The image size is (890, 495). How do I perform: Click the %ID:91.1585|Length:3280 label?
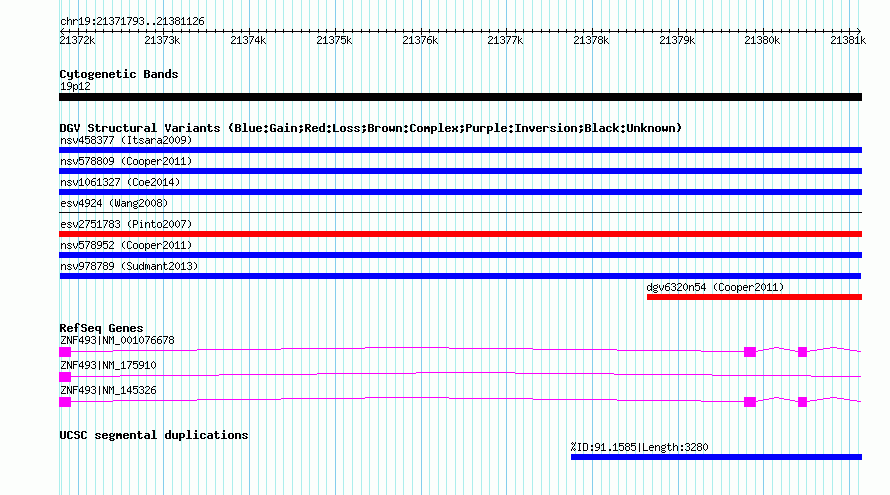pos(640,447)
